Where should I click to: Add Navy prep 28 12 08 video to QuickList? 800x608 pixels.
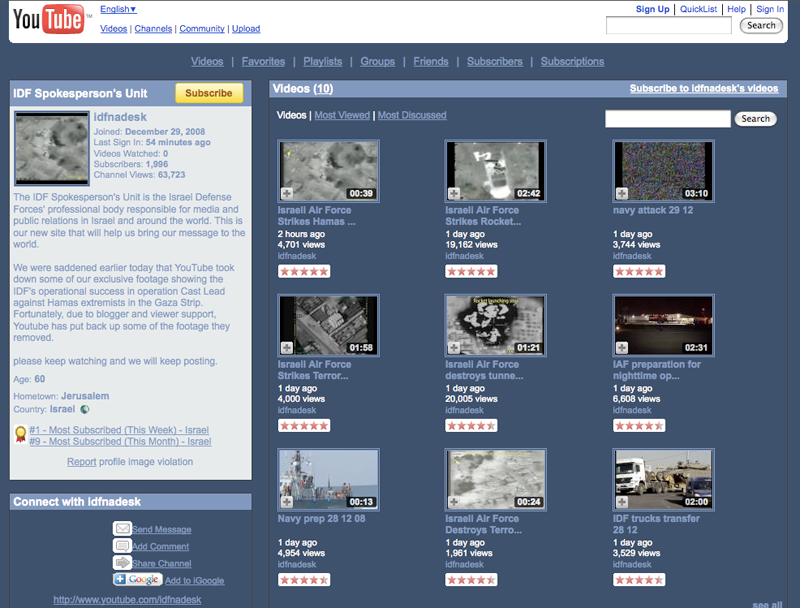coord(287,502)
